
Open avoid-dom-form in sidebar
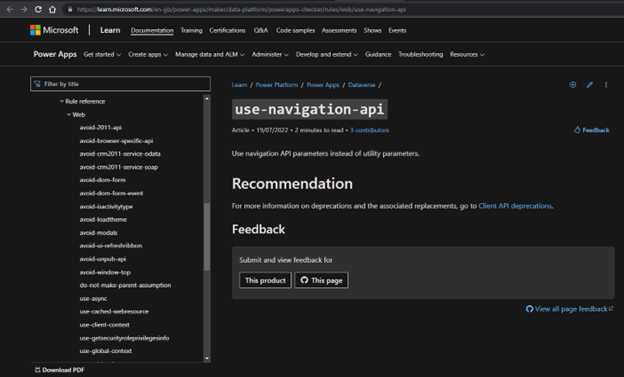point(102,180)
